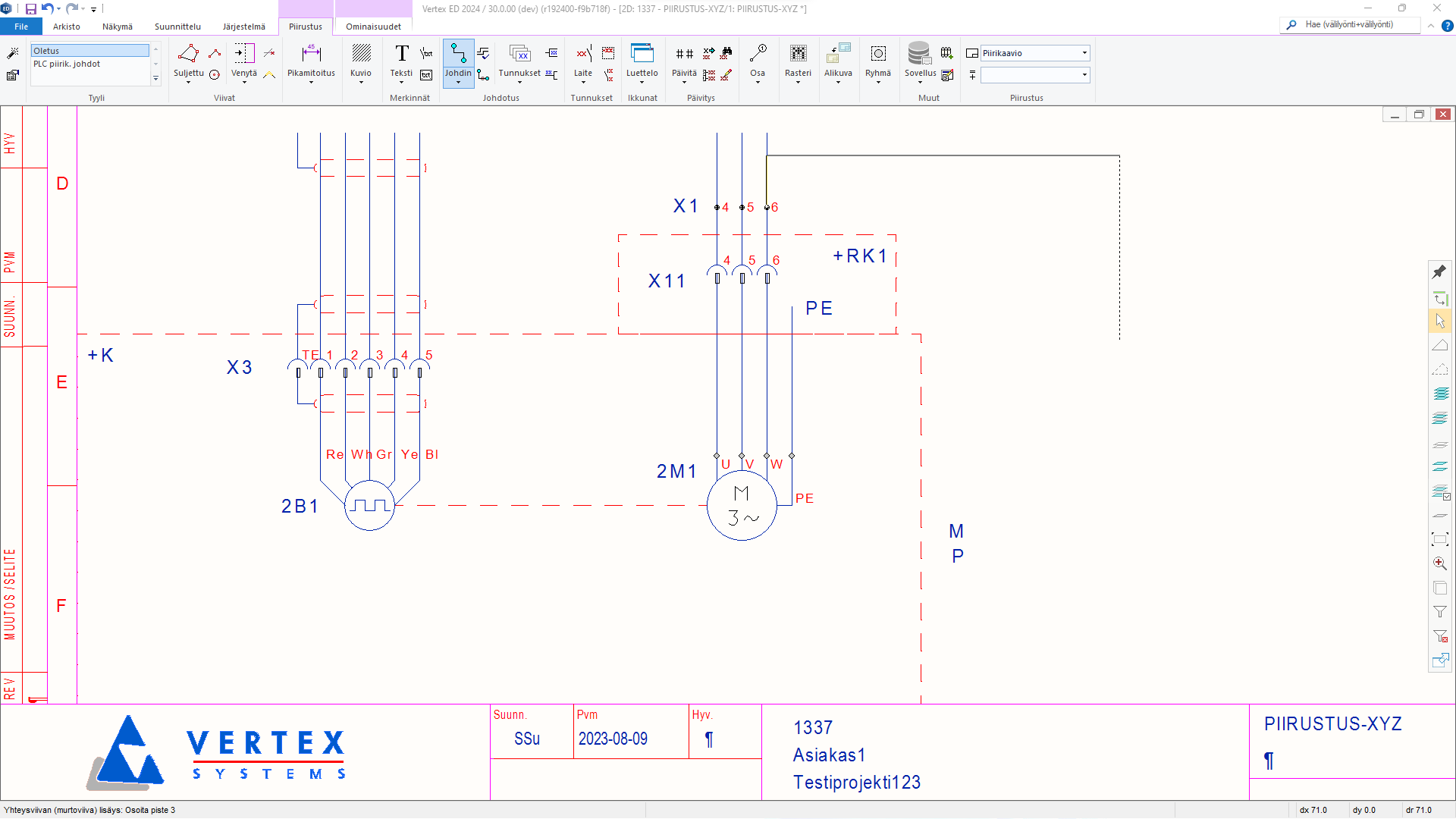The width and height of the screenshot is (1456, 819).
Task: Open the Luettelo window list tool
Action: coord(642,61)
